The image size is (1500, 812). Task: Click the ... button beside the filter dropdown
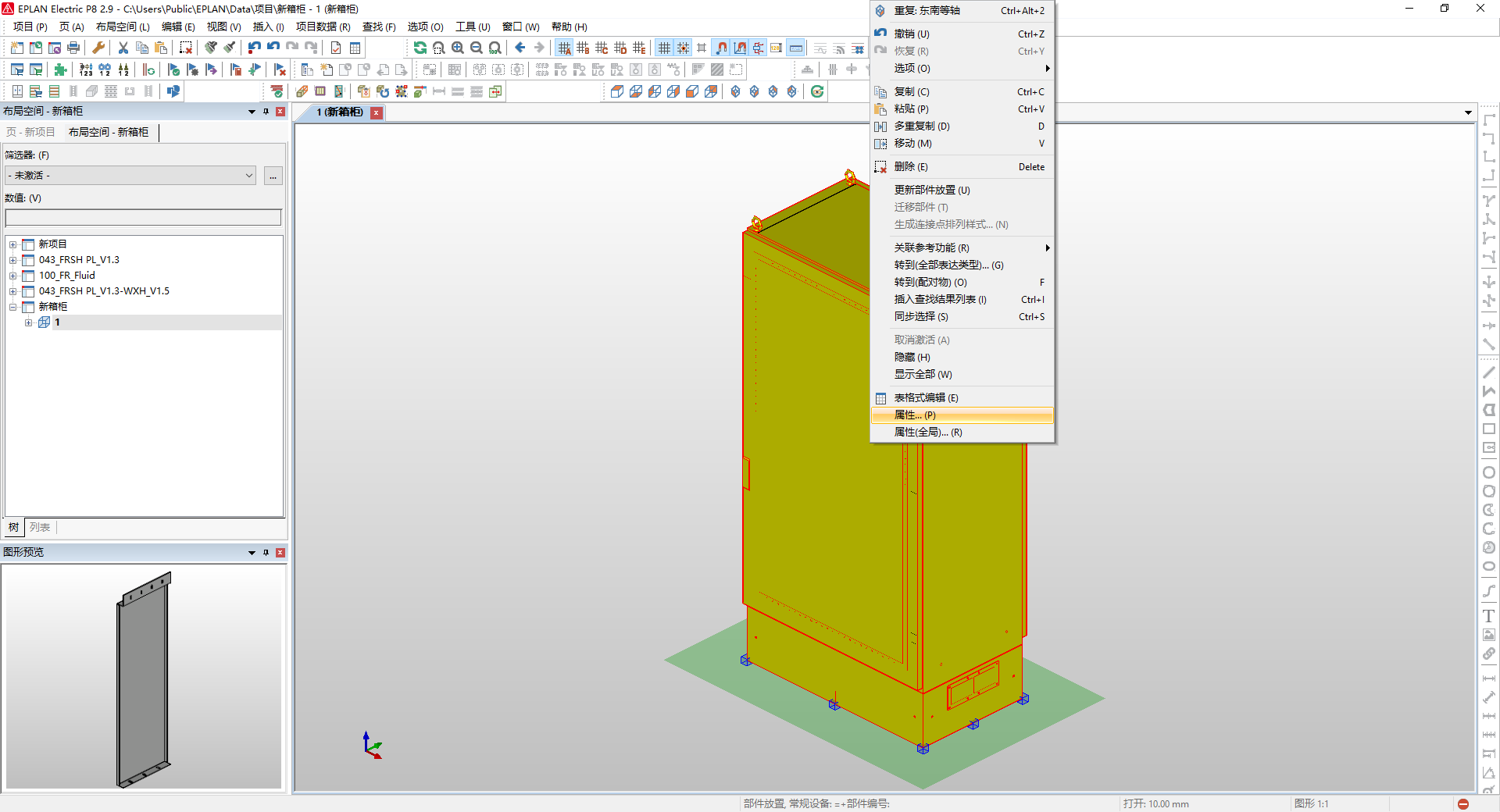pyautogui.click(x=273, y=176)
